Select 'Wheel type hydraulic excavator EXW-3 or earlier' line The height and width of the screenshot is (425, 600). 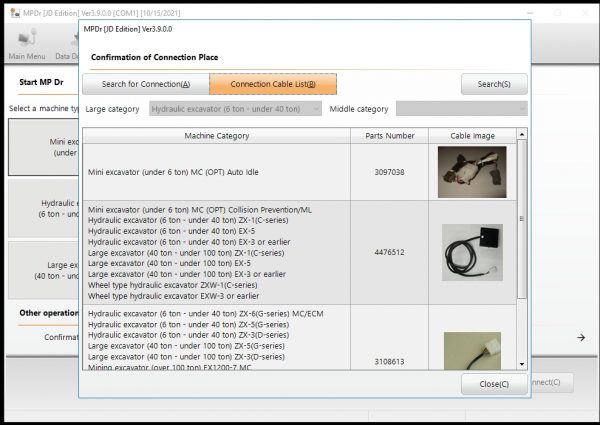tap(173, 296)
